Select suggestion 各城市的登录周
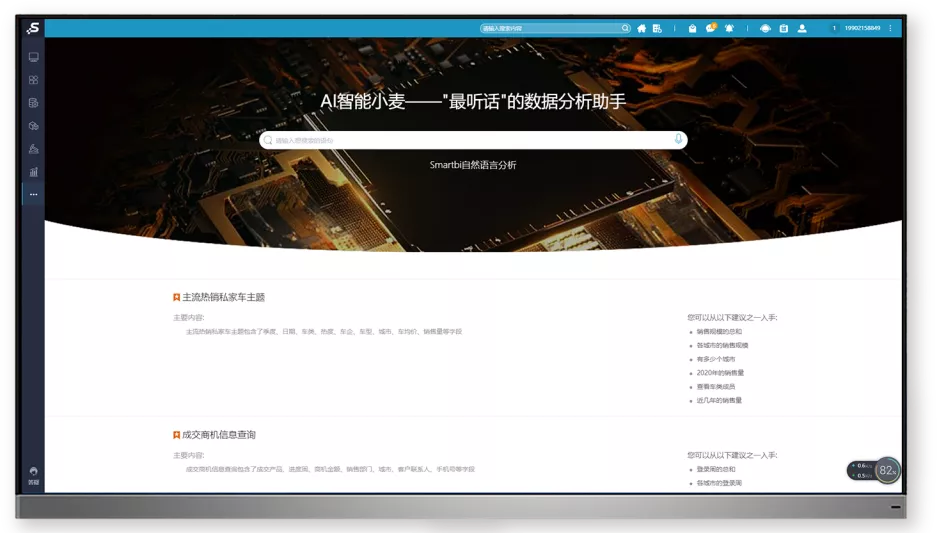 719,483
